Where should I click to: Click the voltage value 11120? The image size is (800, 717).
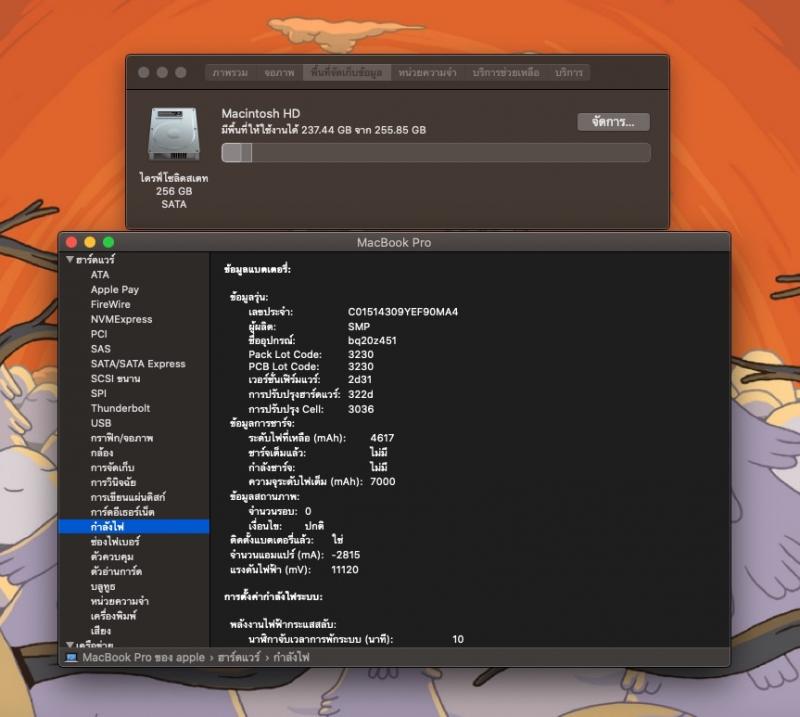point(345,570)
